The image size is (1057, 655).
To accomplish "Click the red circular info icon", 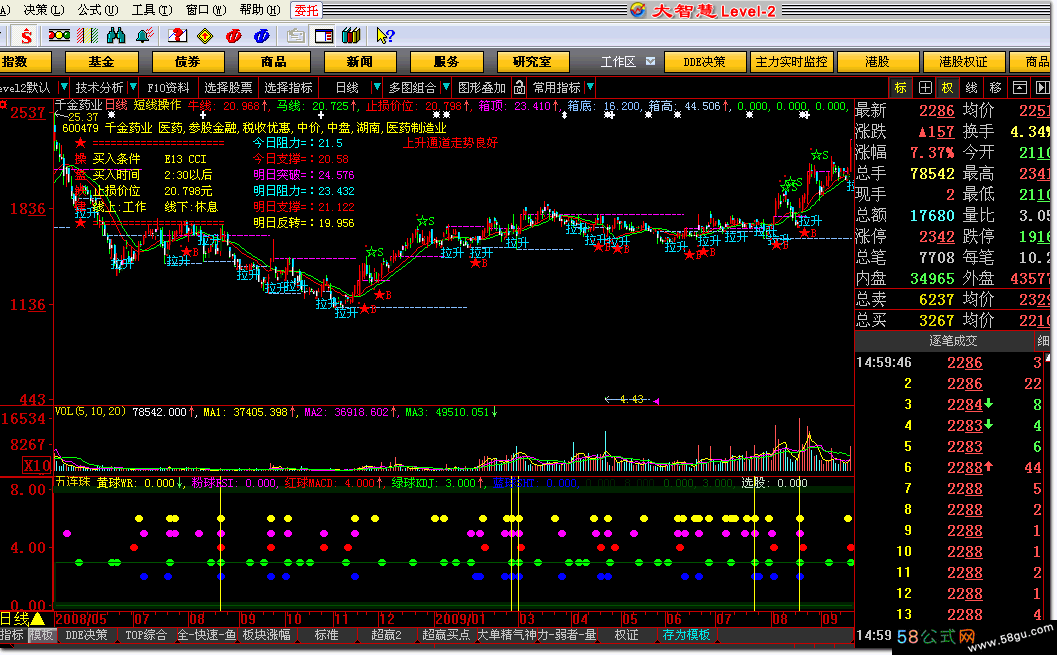I will pyautogui.click(x=234, y=35).
